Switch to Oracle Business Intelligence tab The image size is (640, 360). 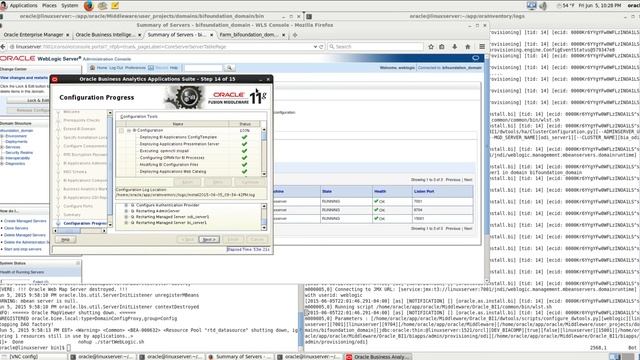coord(105,35)
